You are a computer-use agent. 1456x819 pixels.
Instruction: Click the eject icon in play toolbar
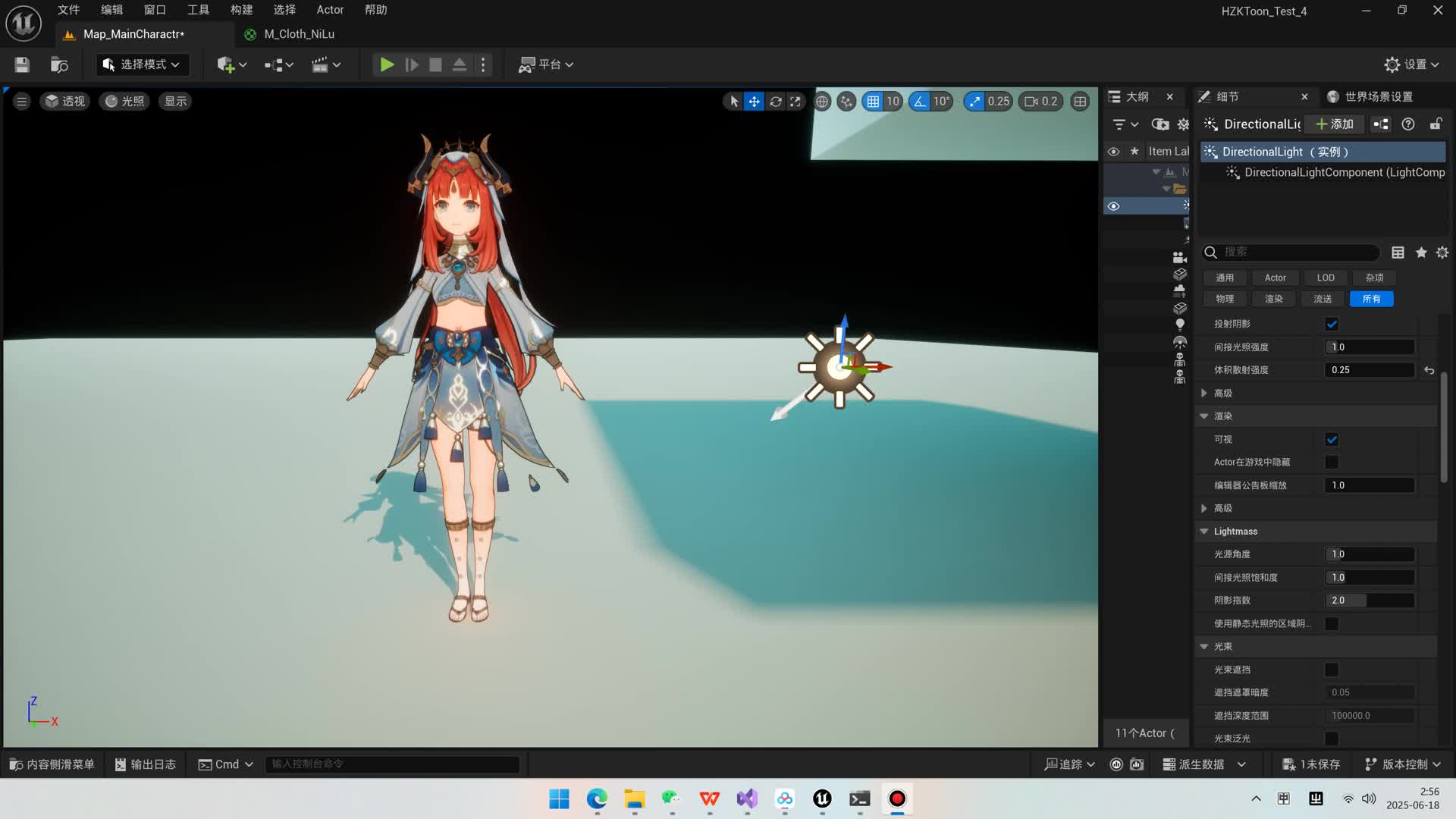click(x=460, y=65)
